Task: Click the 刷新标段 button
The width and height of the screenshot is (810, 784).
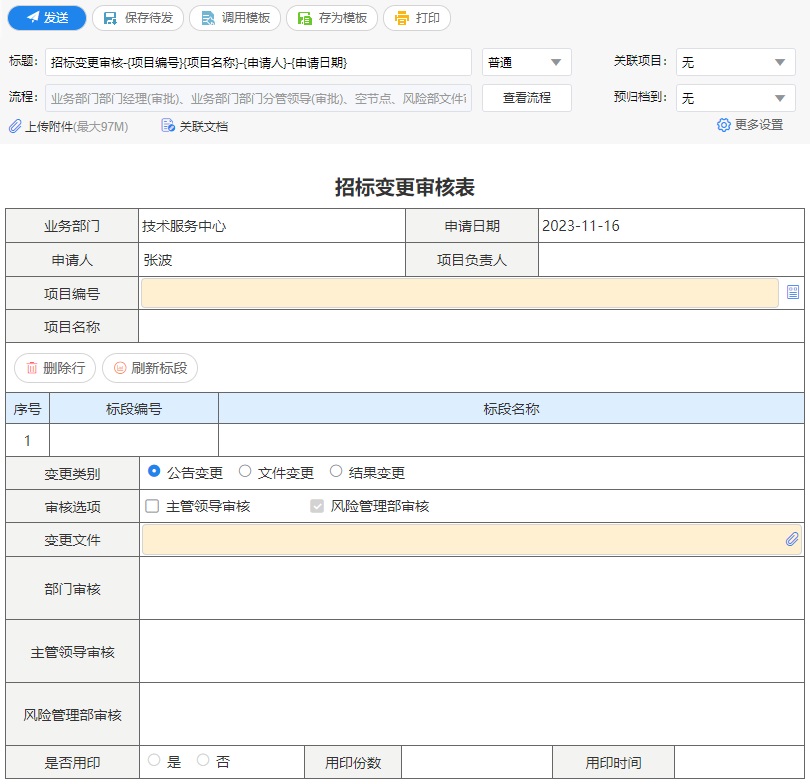Action: pos(150,368)
